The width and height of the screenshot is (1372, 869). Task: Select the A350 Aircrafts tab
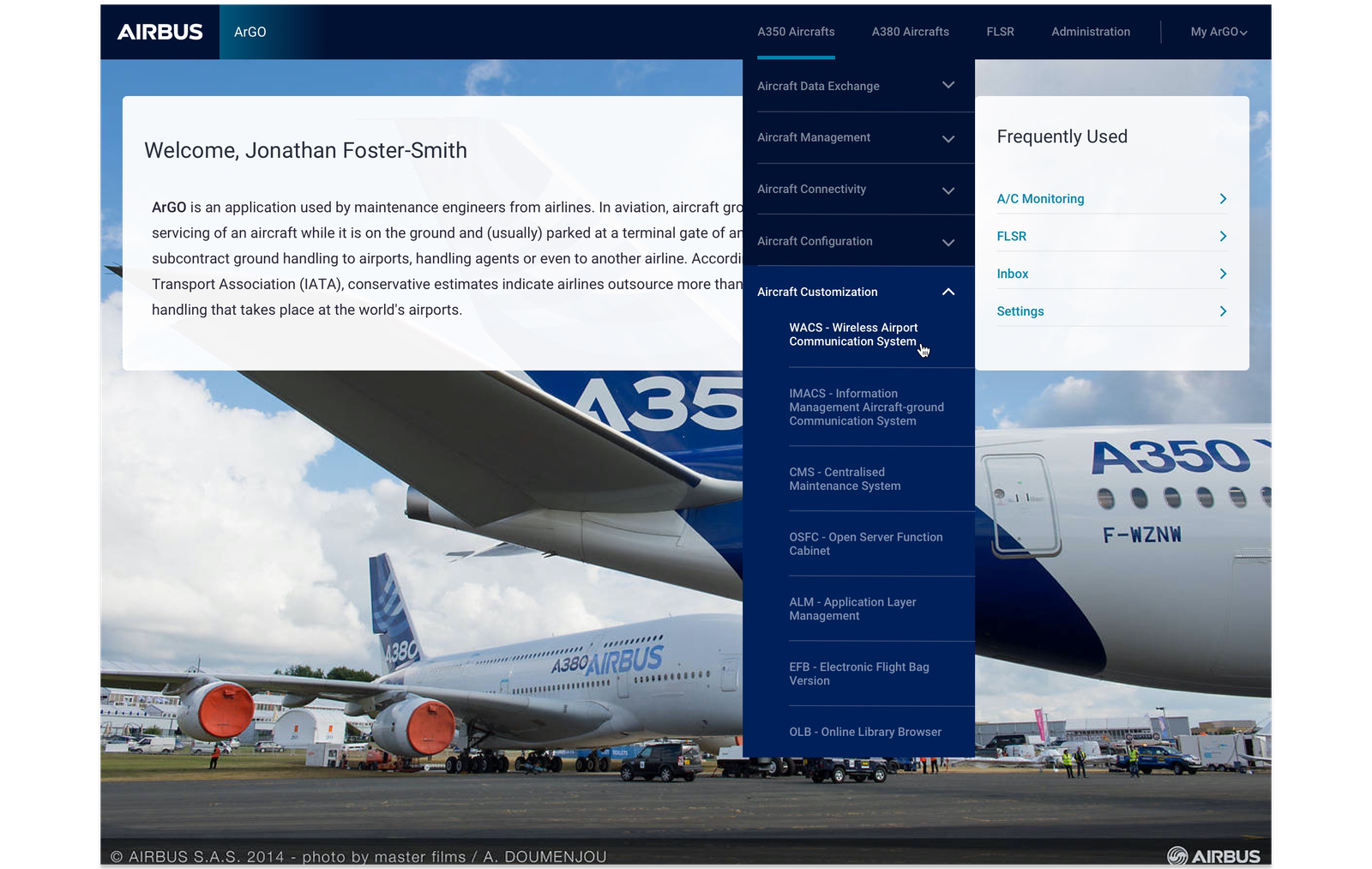click(796, 32)
